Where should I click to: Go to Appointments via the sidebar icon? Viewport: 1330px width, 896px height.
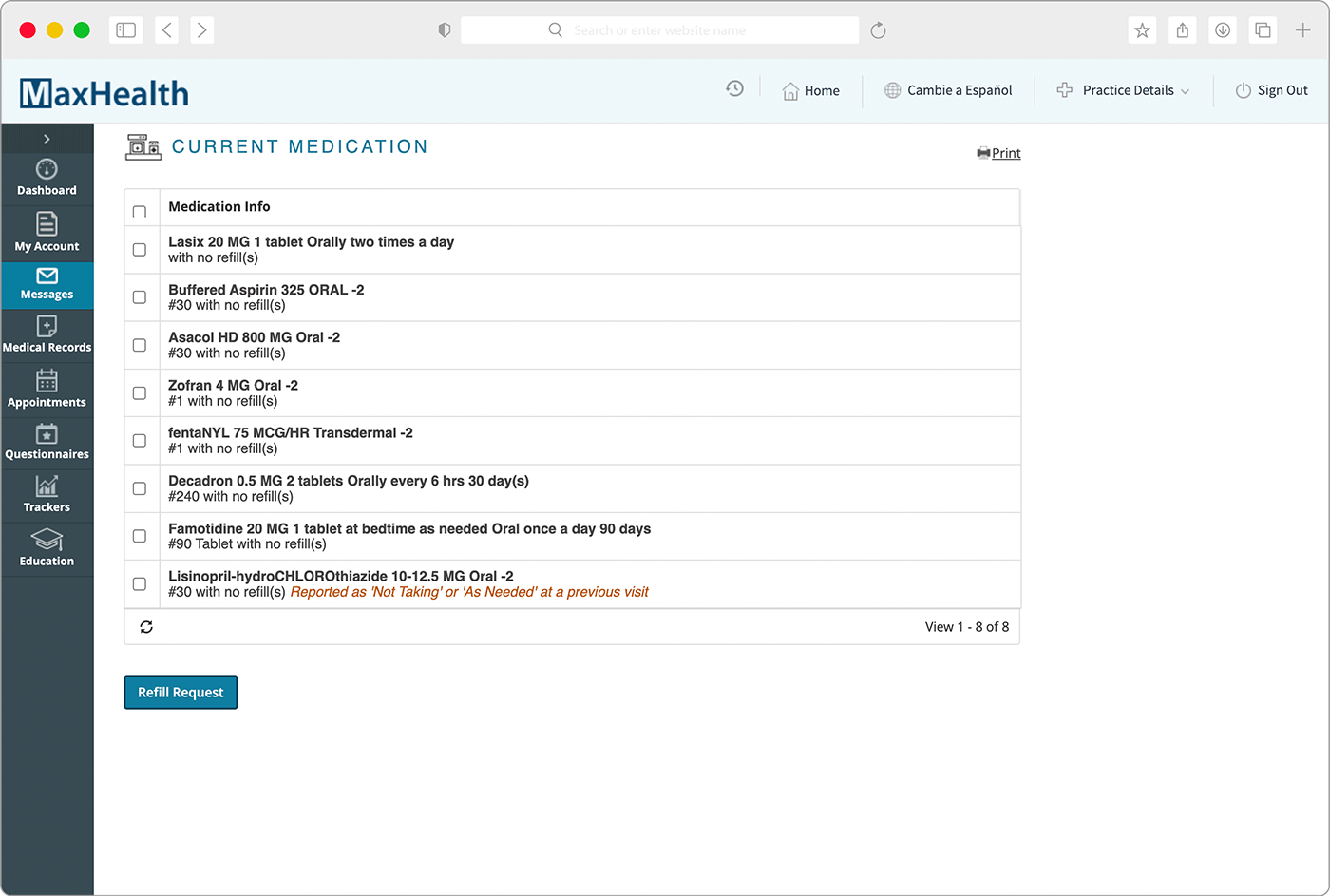click(x=47, y=389)
